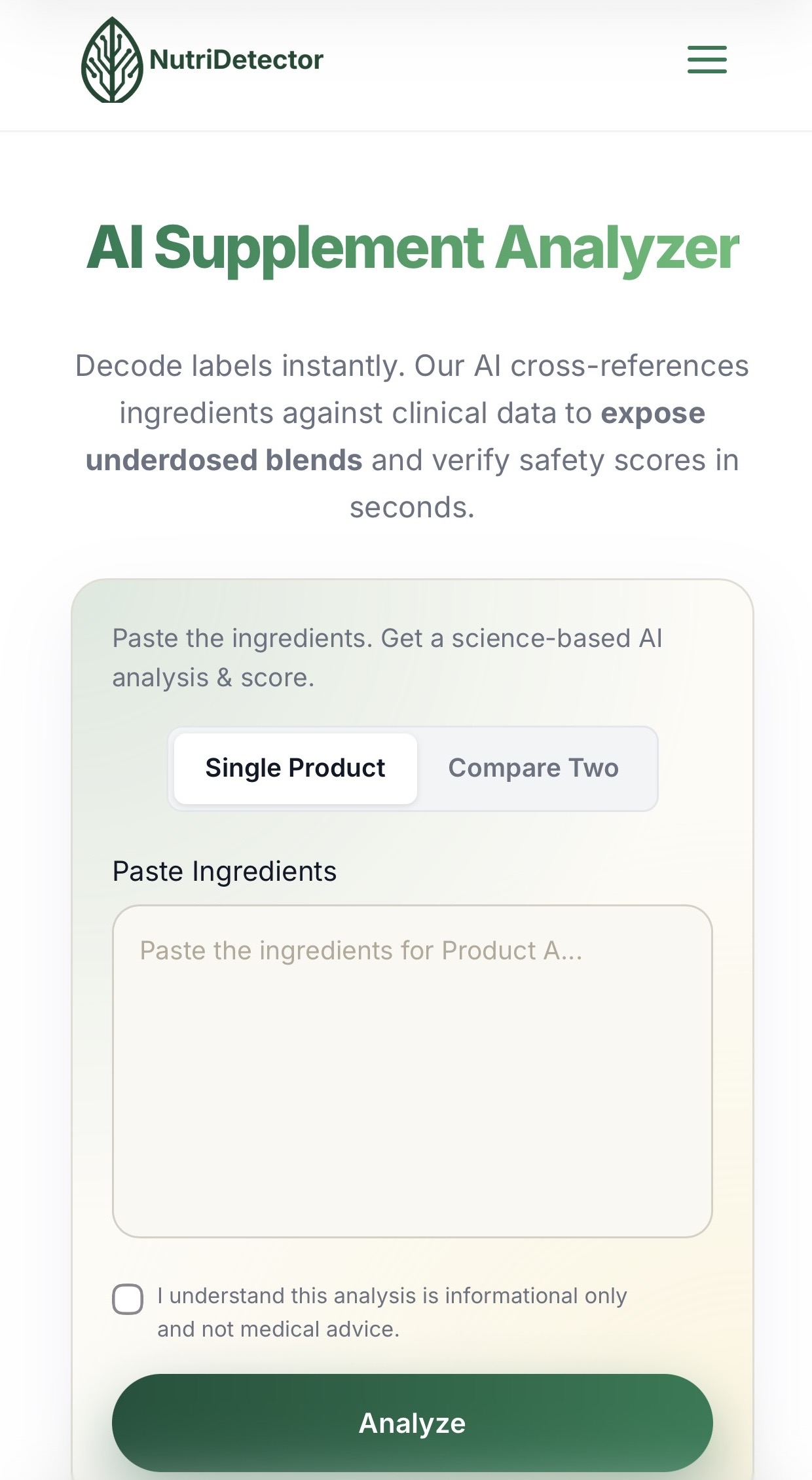The image size is (812, 1480).
Task: Switch to the Single Product tab
Action: coord(295,768)
